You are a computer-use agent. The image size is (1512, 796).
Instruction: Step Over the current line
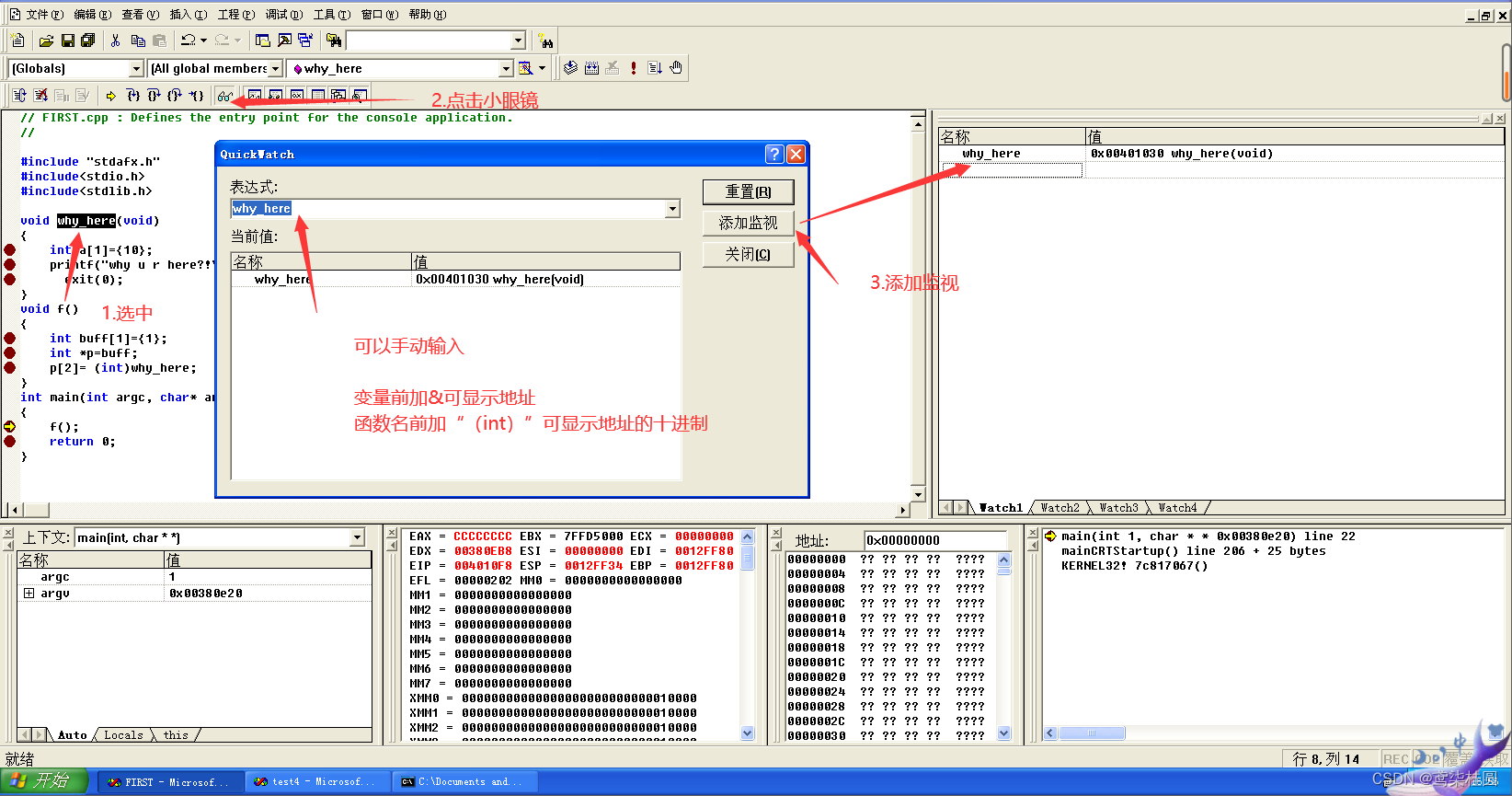(x=155, y=95)
